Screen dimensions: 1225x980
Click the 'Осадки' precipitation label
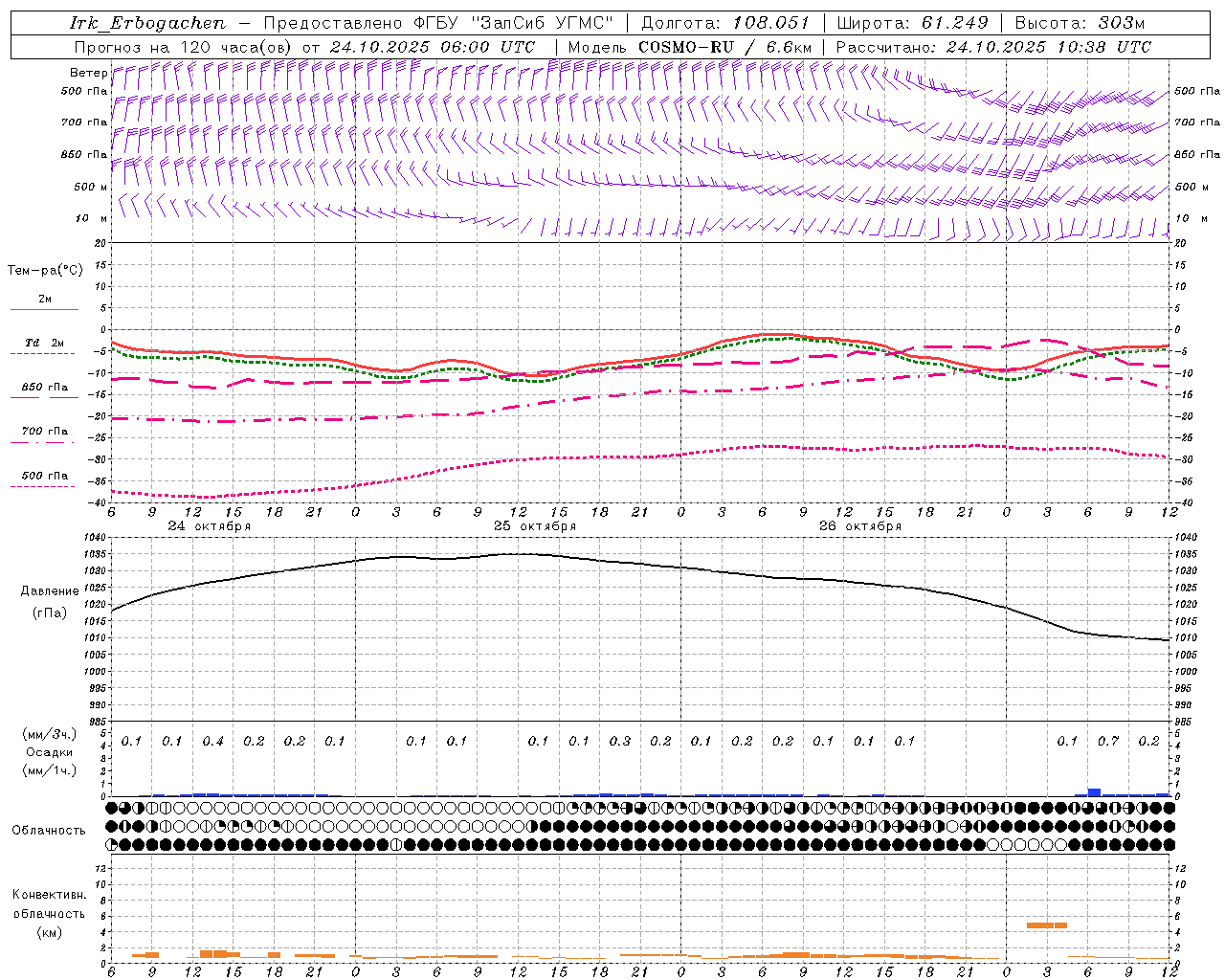(50, 752)
